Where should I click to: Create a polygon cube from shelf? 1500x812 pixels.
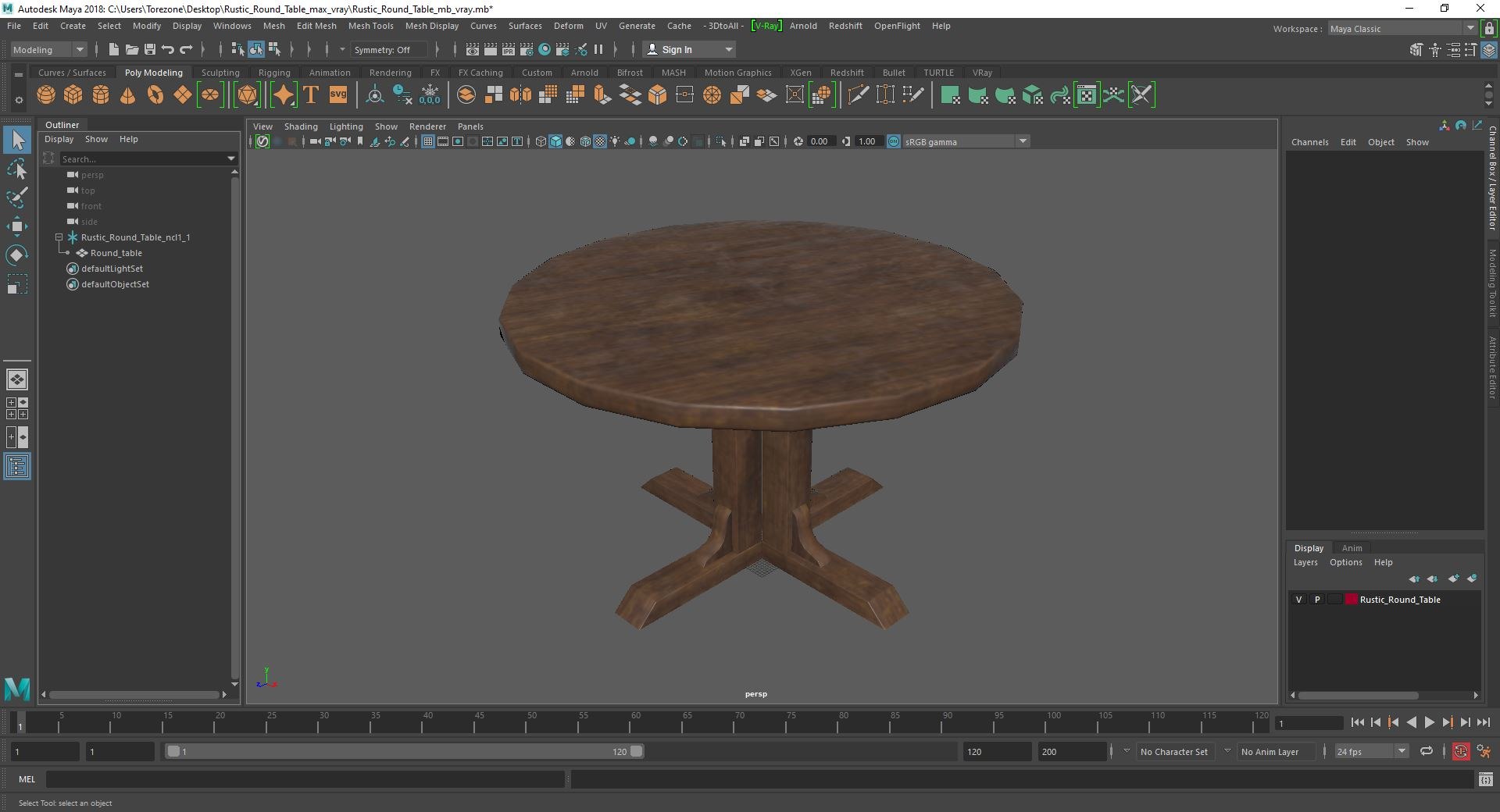click(x=73, y=95)
